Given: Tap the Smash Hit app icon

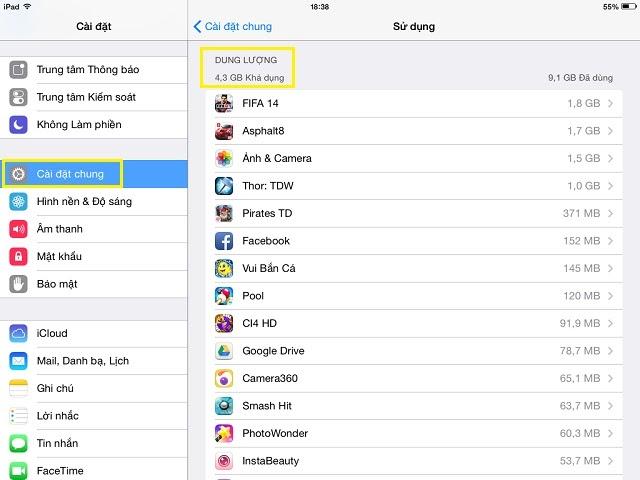Looking at the screenshot, I should point(224,406).
